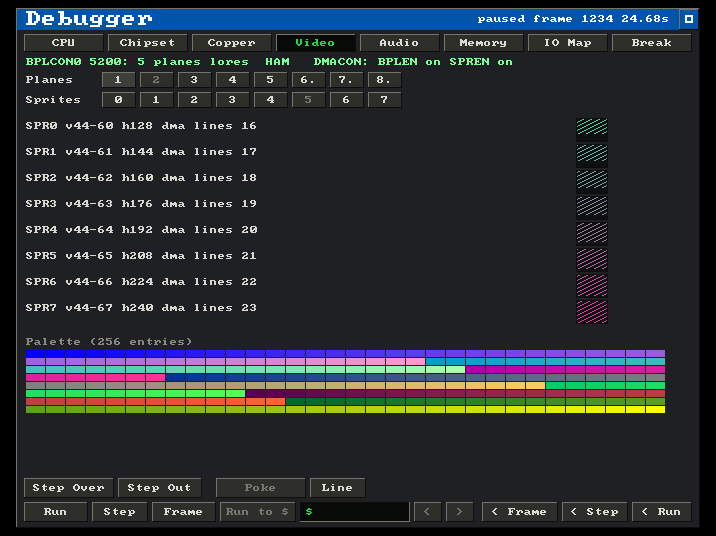The image size is (716, 536).
Task: Pick the first hot pink palette swatch
Action: (35, 378)
